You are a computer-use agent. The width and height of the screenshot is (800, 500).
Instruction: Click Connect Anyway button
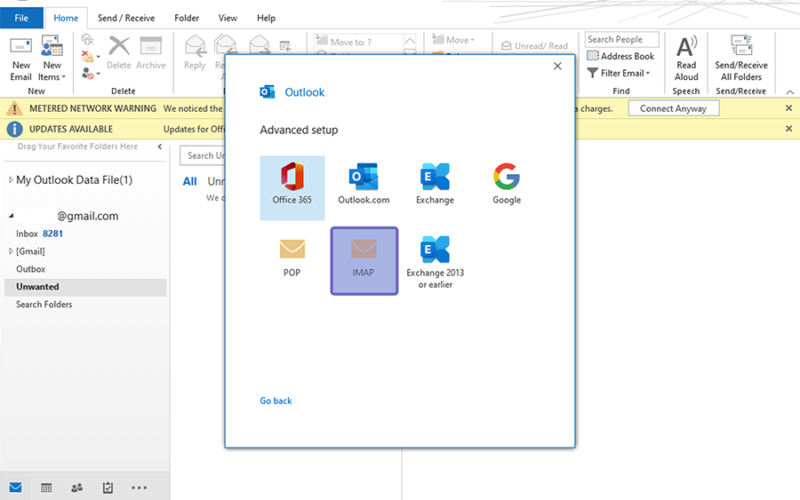point(673,108)
